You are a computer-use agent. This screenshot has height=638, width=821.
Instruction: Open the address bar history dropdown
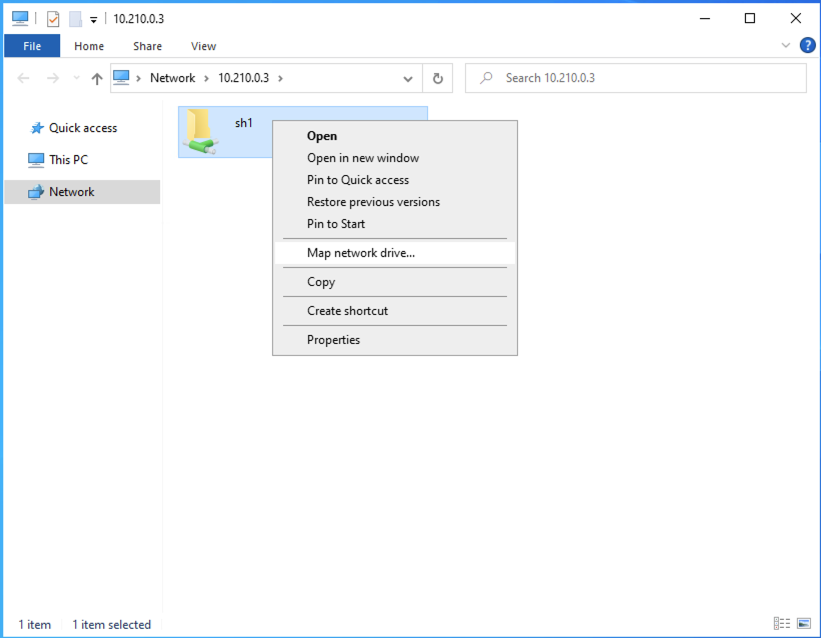pos(407,78)
